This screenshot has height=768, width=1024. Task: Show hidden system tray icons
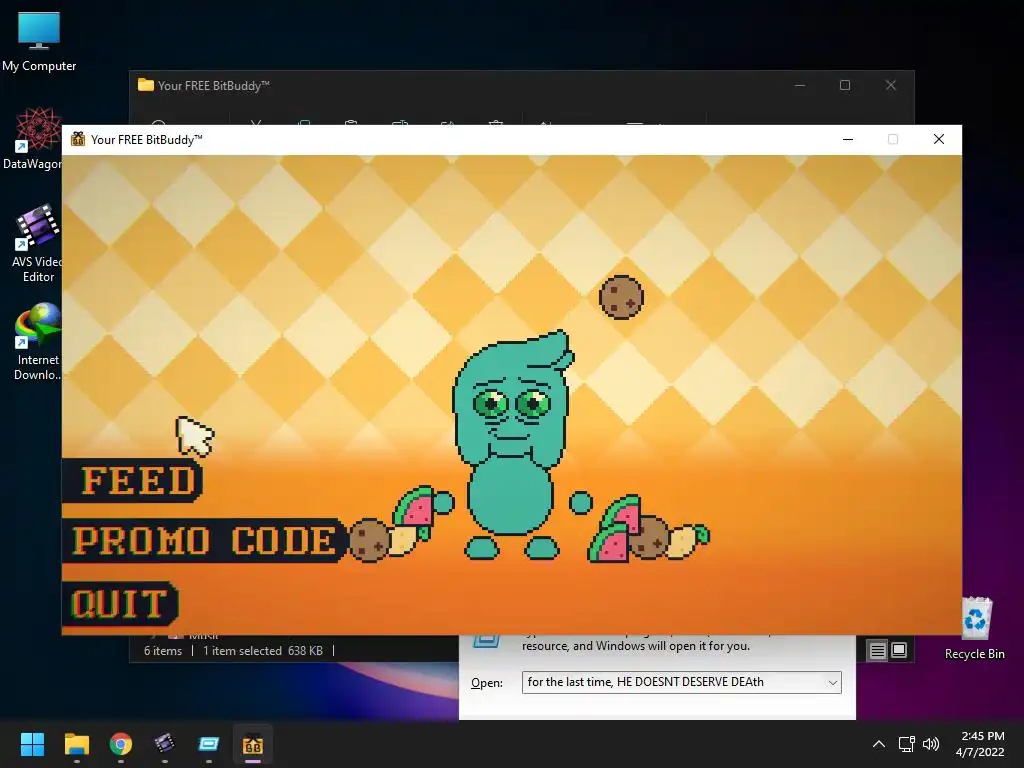[879, 744]
